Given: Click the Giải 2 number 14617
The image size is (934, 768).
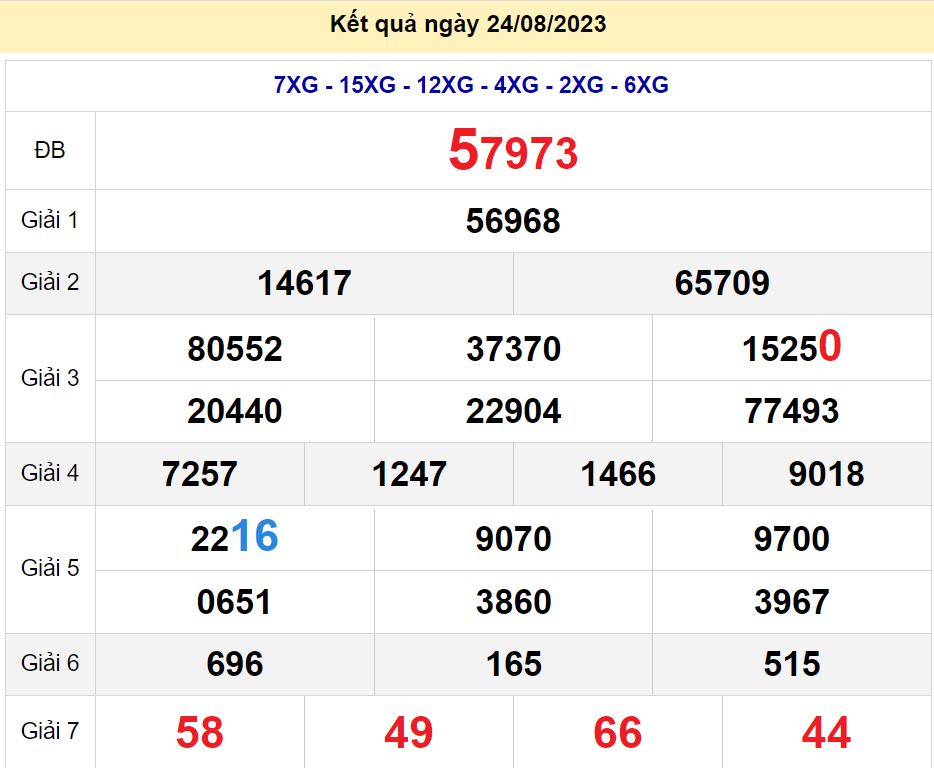Looking at the screenshot, I should (304, 283).
